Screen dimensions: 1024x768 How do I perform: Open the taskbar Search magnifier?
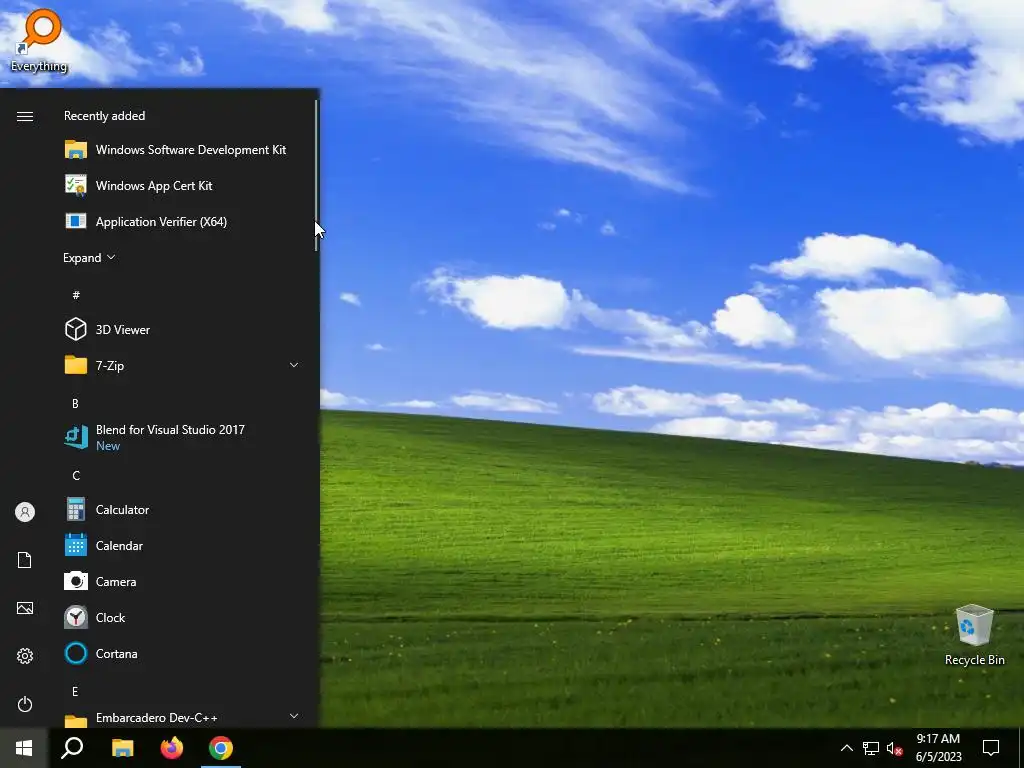tap(72, 748)
